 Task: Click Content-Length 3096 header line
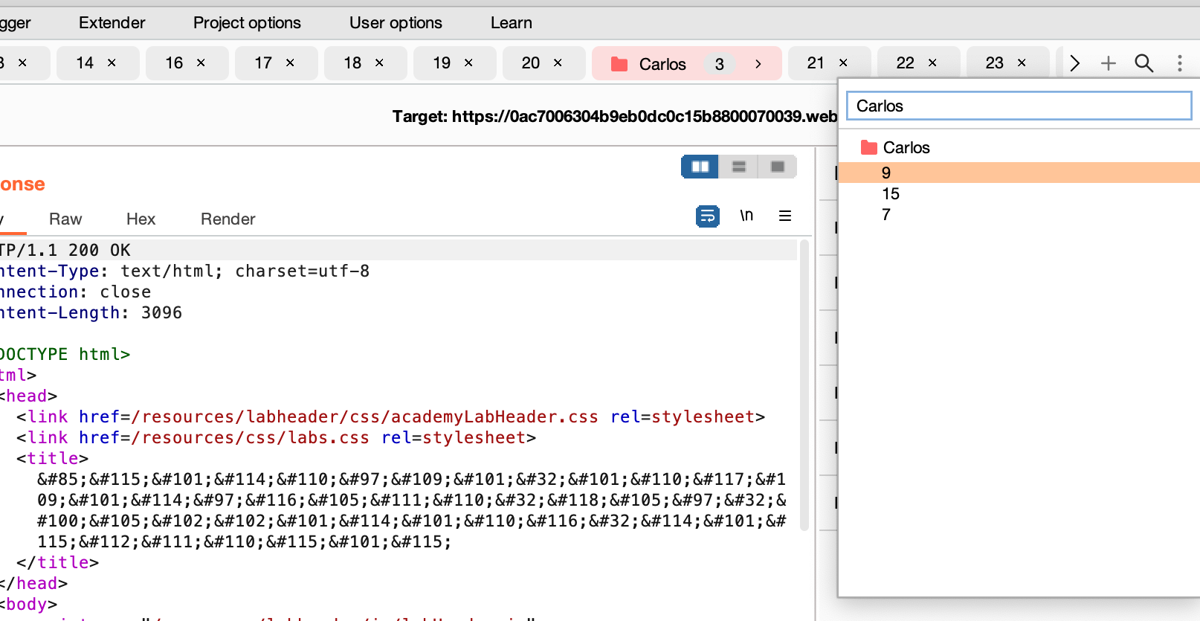tap(91, 313)
